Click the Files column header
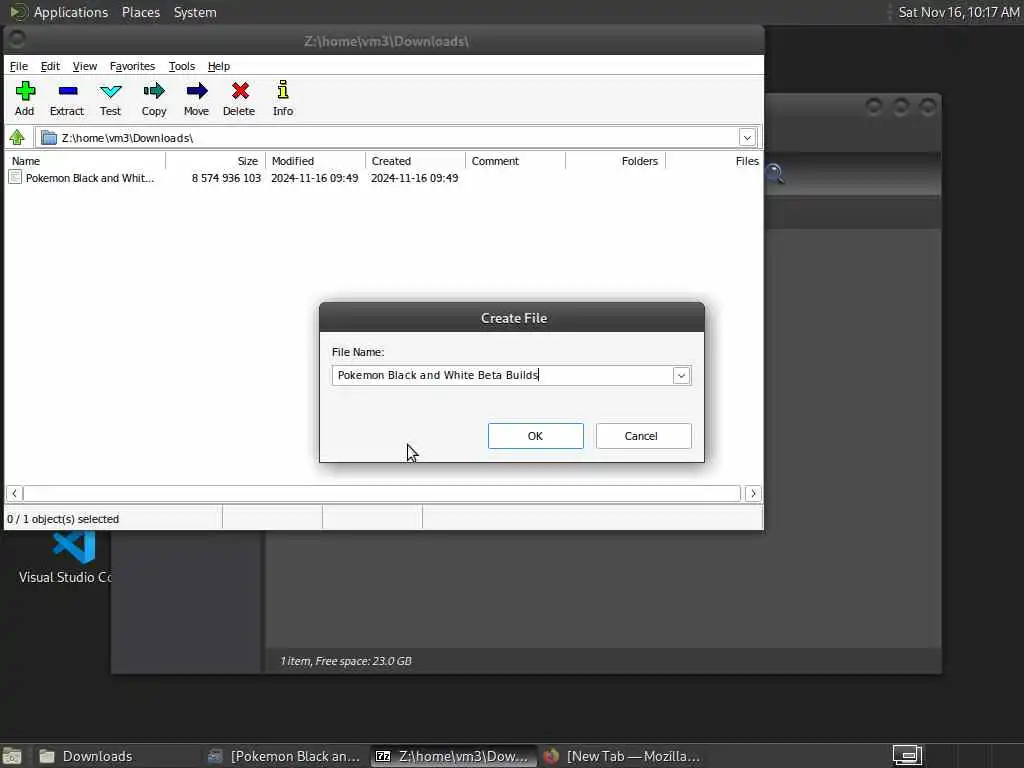Image resolution: width=1024 pixels, height=768 pixels. [714, 161]
